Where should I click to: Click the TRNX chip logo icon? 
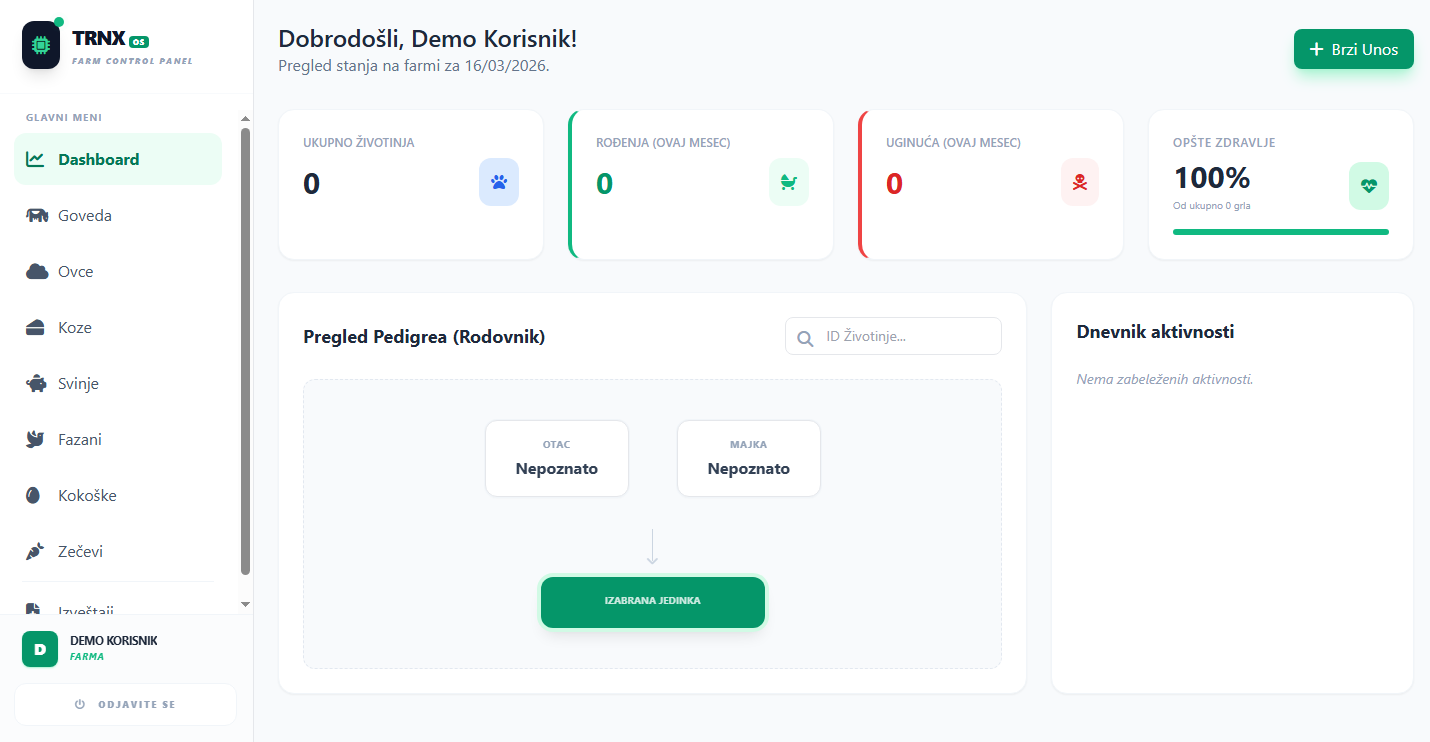coord(41,45)
